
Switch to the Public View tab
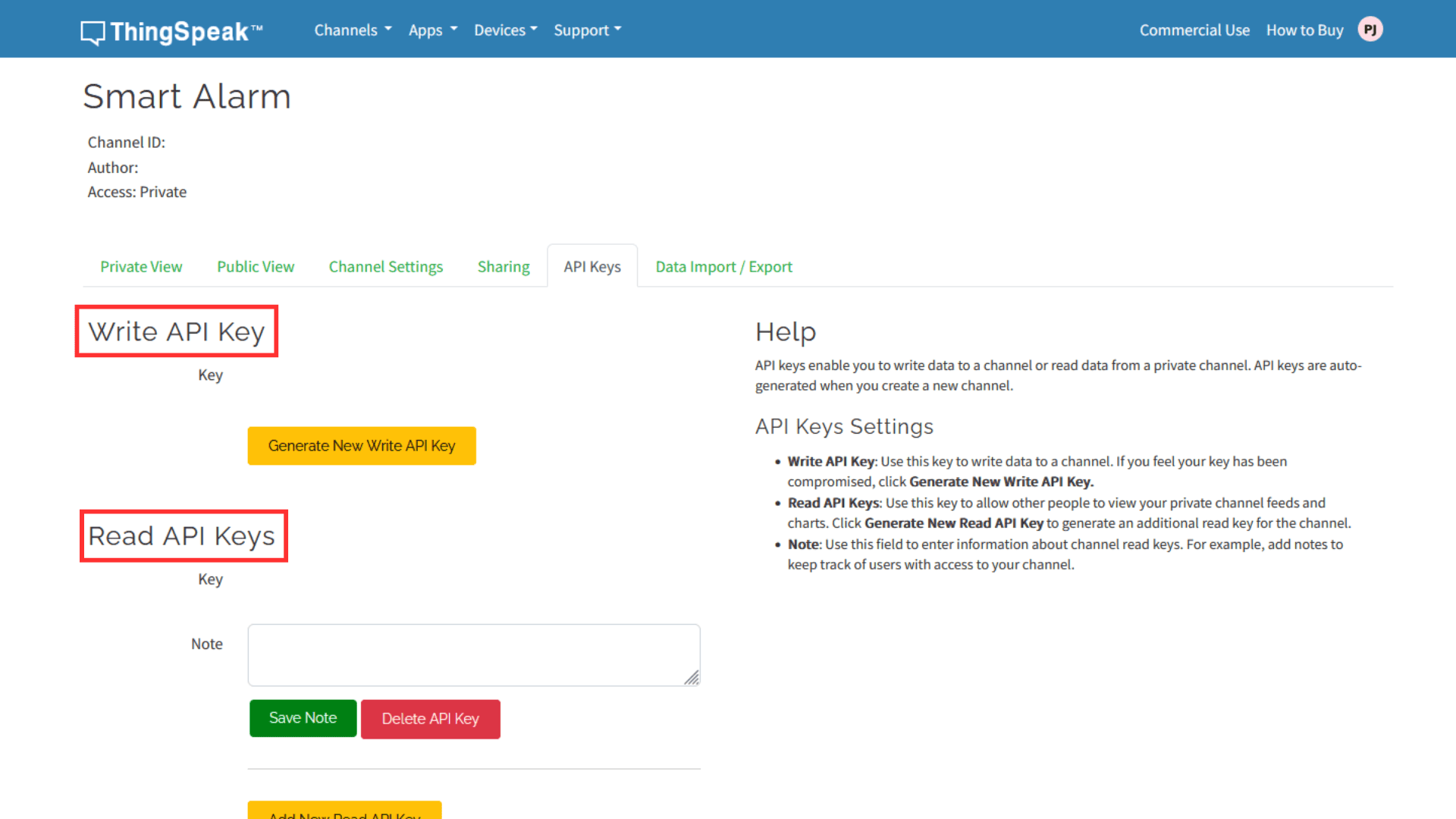pyautogui.click(x=256, y=267)
